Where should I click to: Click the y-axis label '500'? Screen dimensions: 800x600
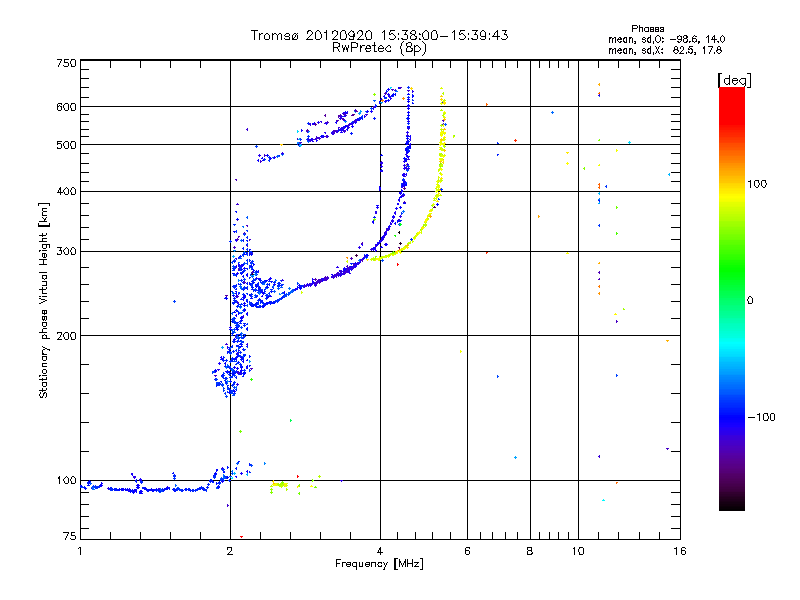click(66, 145)
